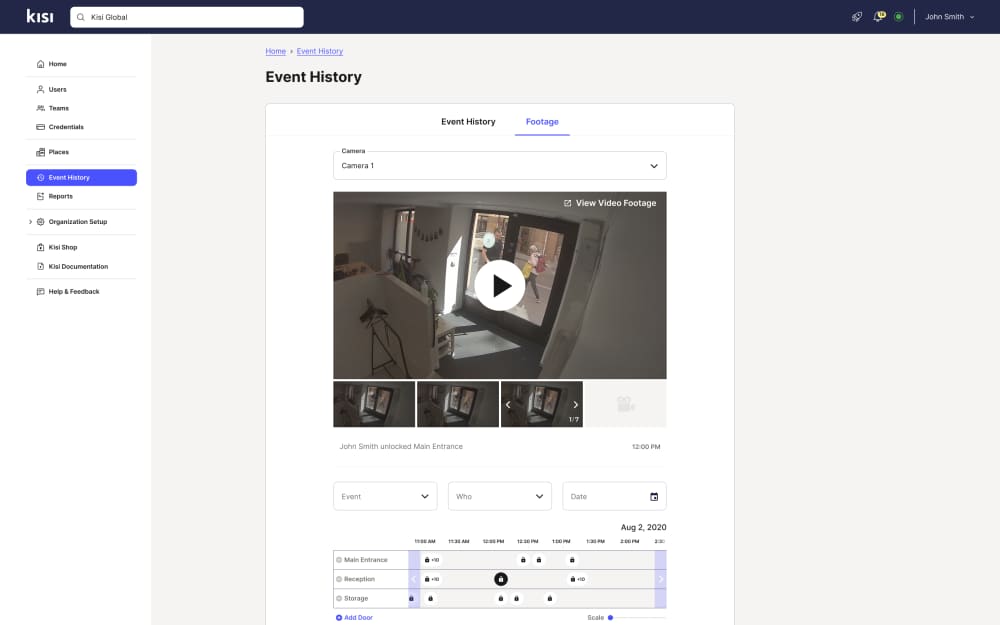Play the camera video

pos(499,285)
